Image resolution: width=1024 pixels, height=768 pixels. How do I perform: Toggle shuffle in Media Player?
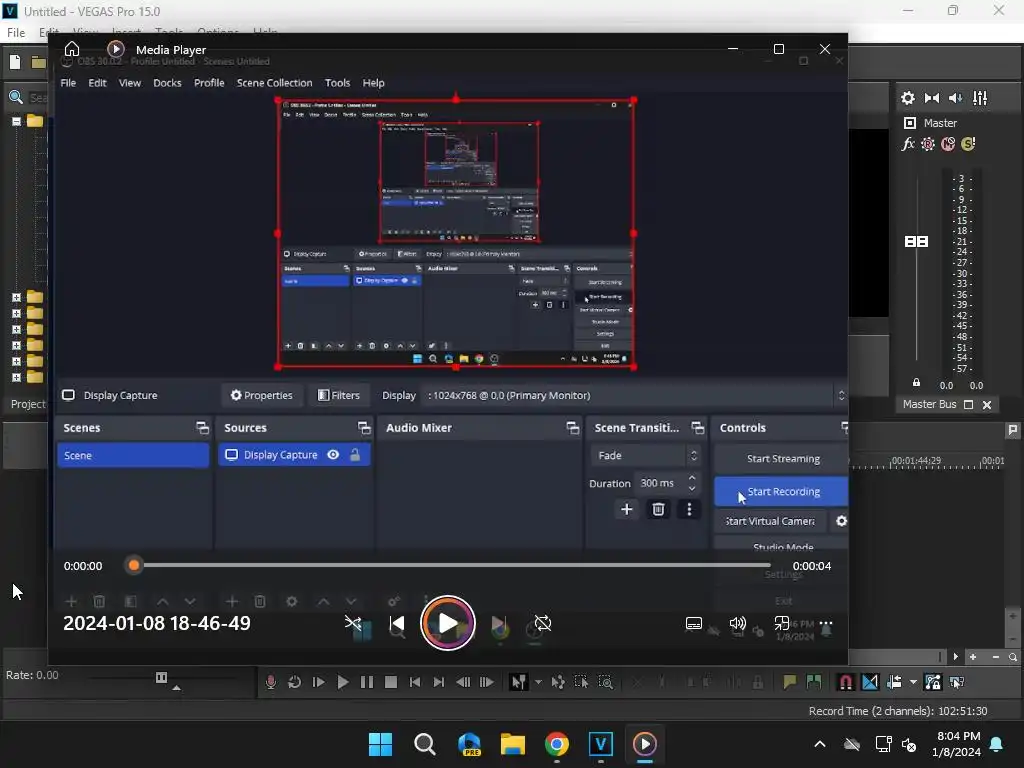click(x=353, y=624)
